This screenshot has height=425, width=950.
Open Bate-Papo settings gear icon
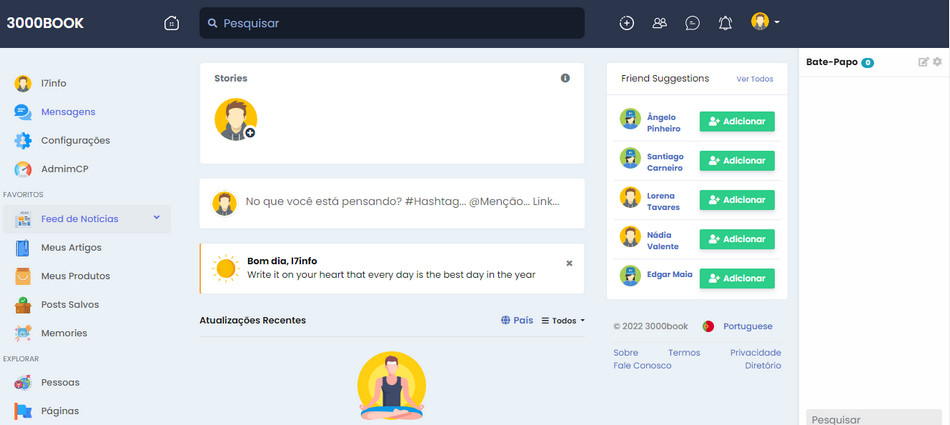pyautogui.click(x=937, y=62)
